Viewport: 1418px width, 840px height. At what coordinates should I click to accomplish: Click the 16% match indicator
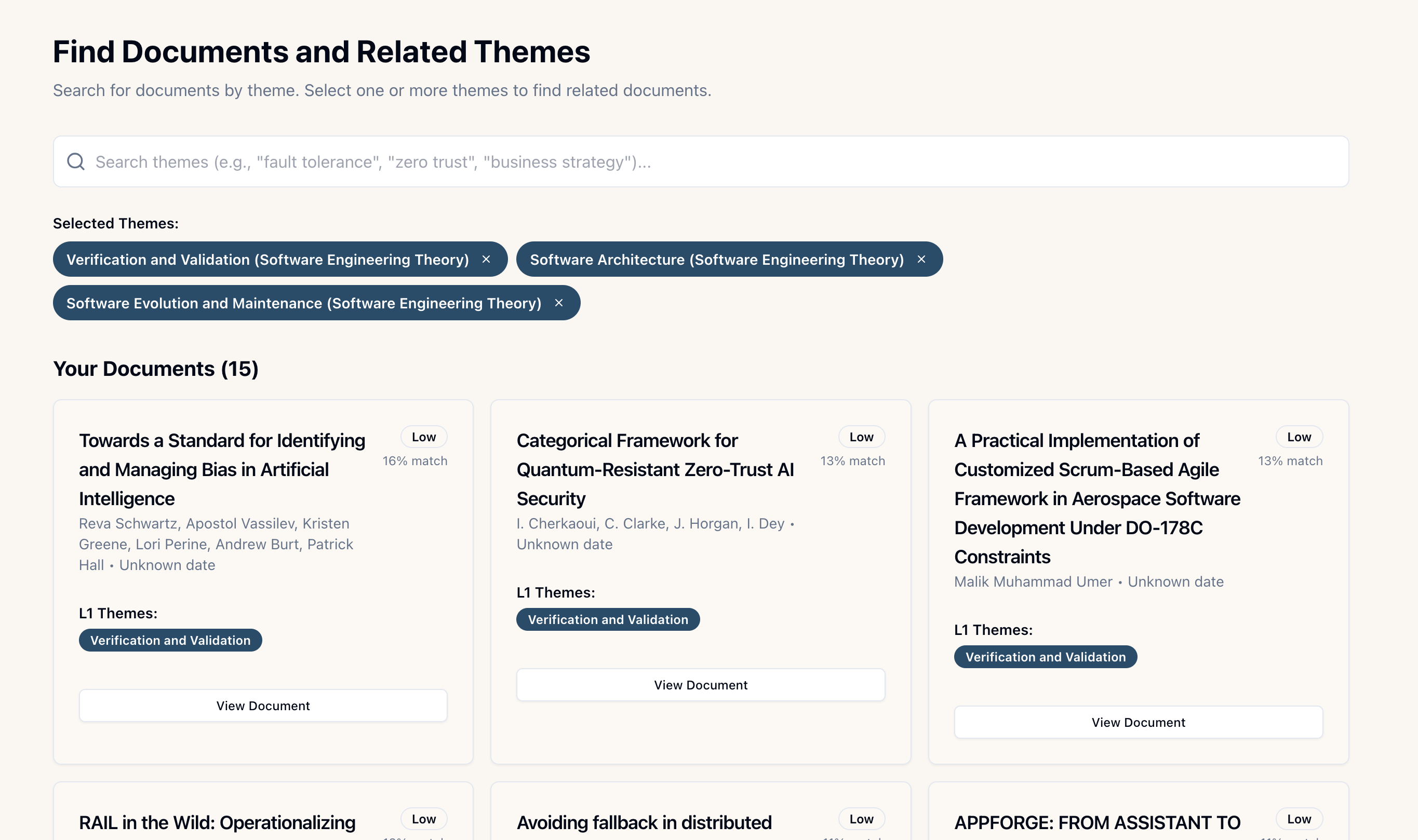[x=415, y=460]
